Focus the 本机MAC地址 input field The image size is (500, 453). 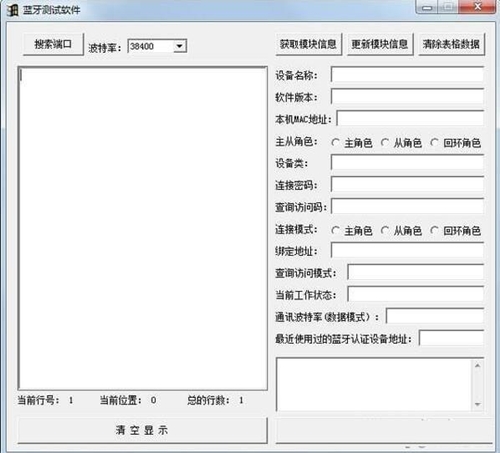click(x=410, y=118)
